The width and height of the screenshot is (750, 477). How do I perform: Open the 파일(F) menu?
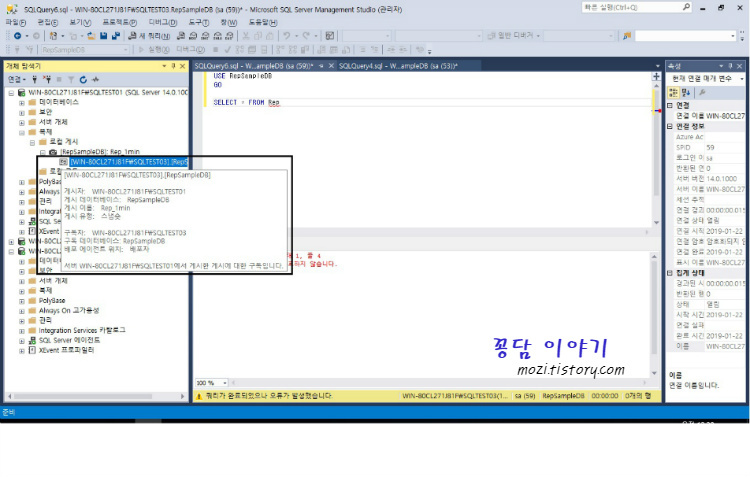tap(16, 22)
